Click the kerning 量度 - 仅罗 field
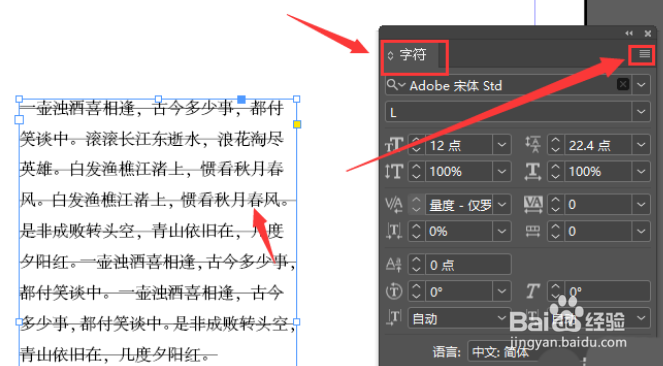 [x=458, y=205]
